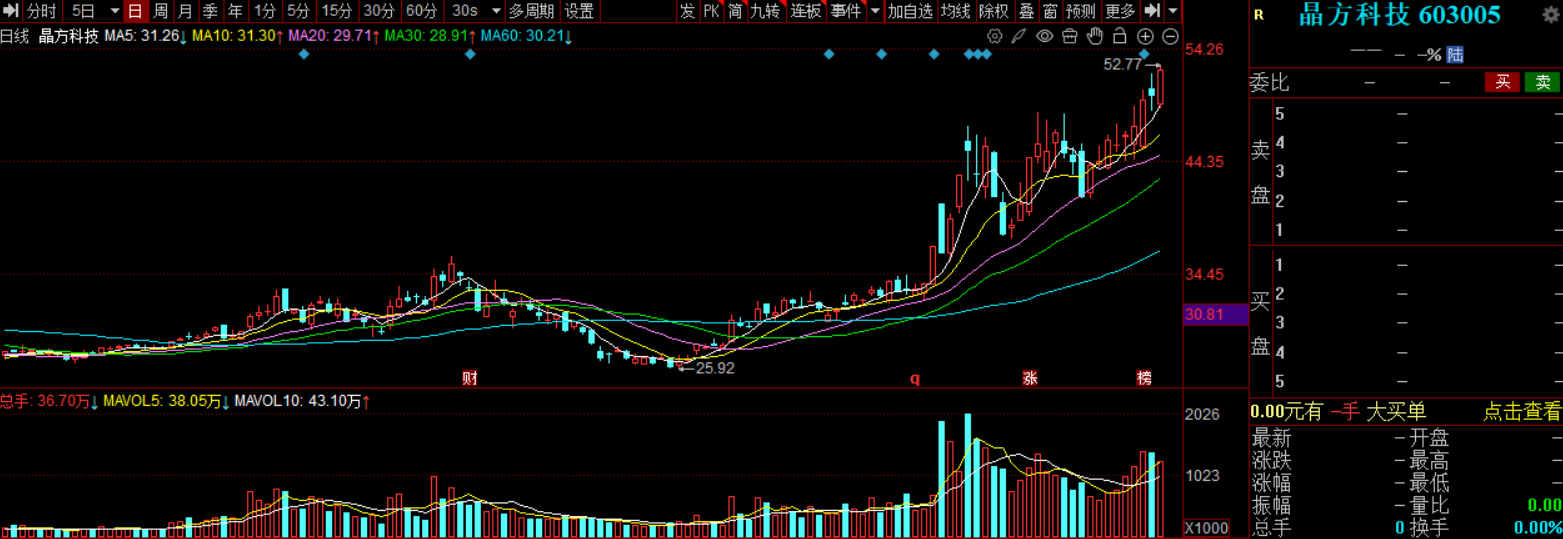
Task: Click the 事件 events button
Action: 846,11
